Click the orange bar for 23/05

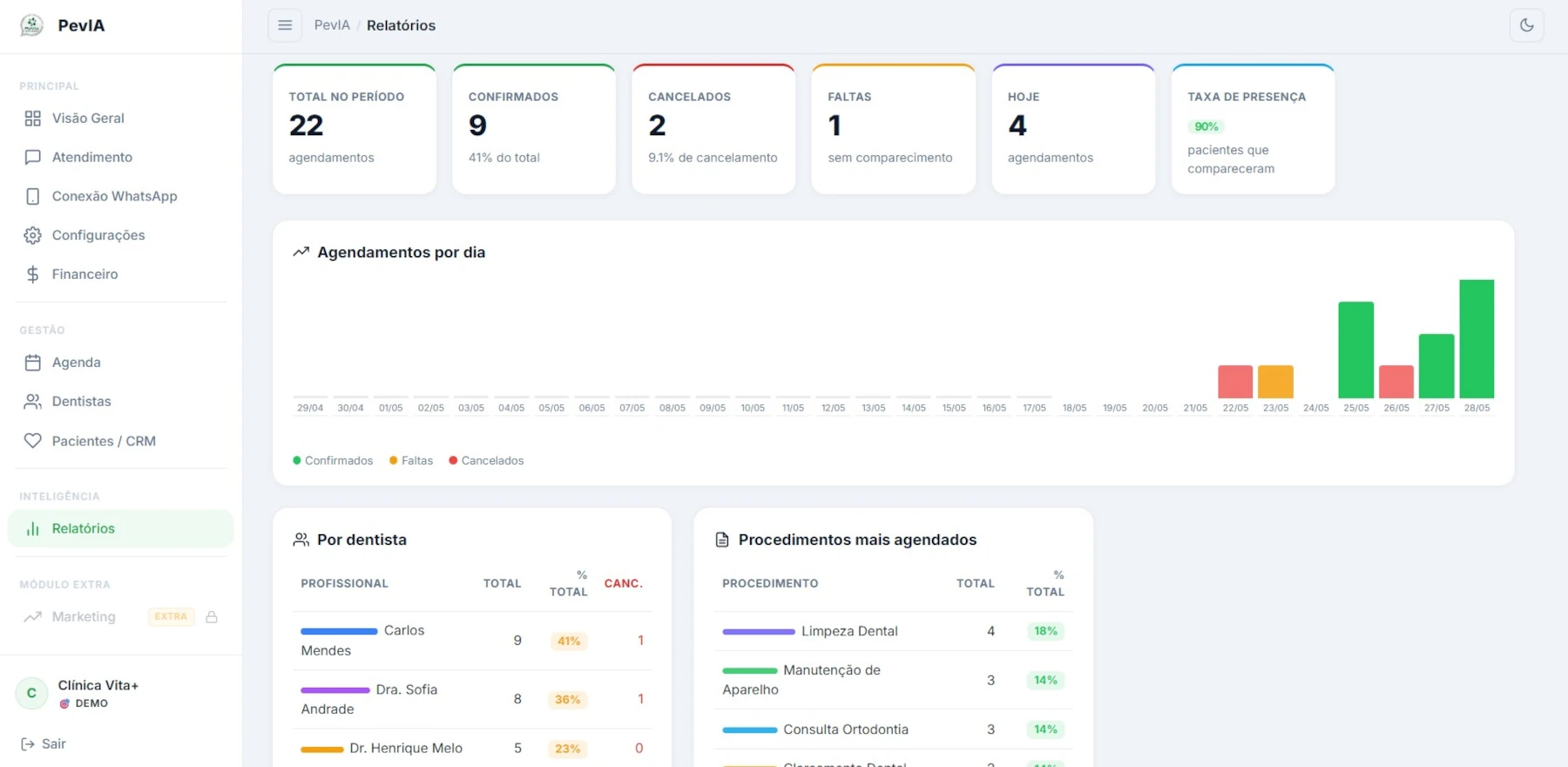point(1275,382)
